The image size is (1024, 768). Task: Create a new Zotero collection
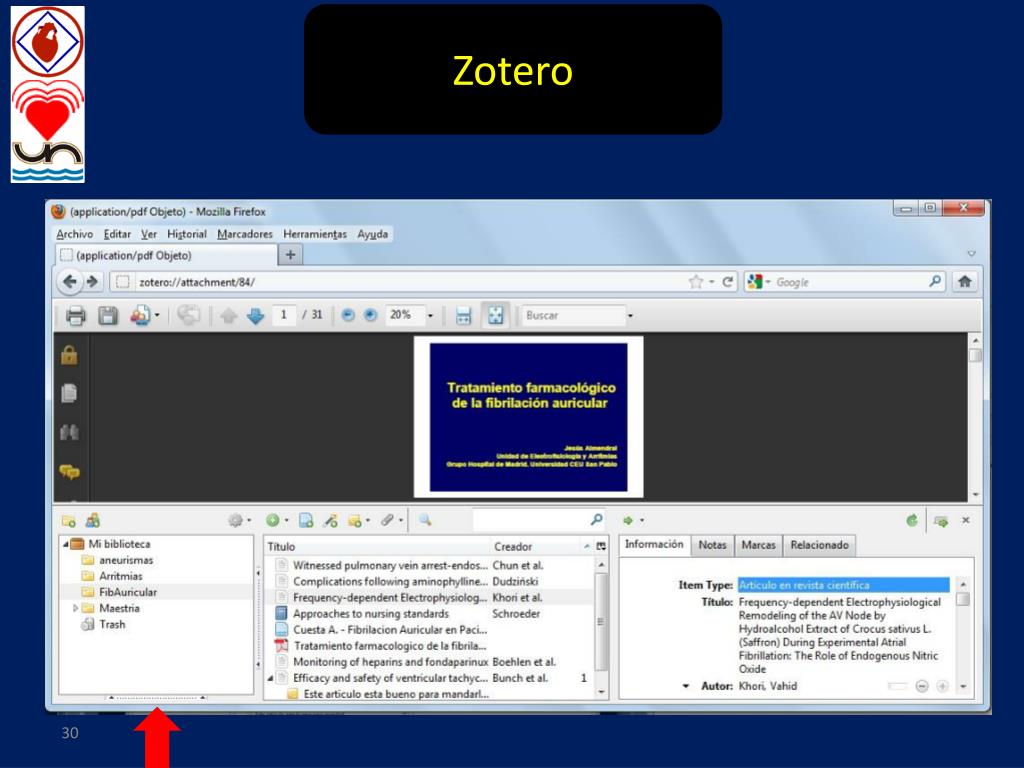pos(69,520)
